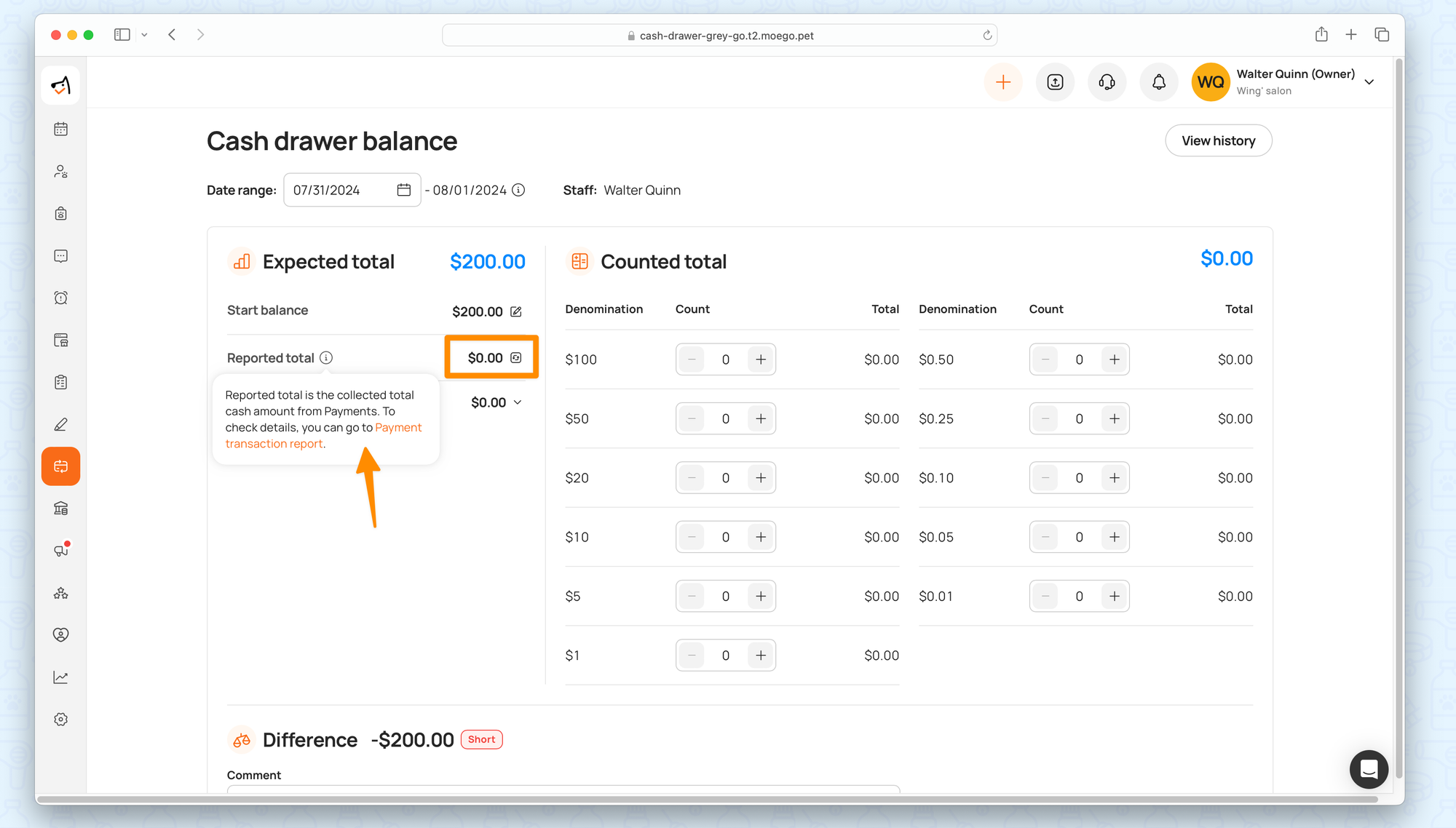The width and height of the screenshot is (1456, 828).
Task: Open the analytics chart icon in sidebar
Action: point(61,677)
